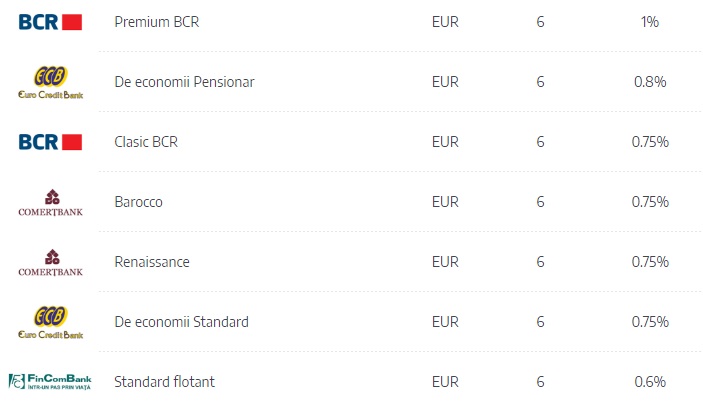Viewport: 703px width, 405px height.
Task: Open De economii Standard deposit
Action: [182, 322]
